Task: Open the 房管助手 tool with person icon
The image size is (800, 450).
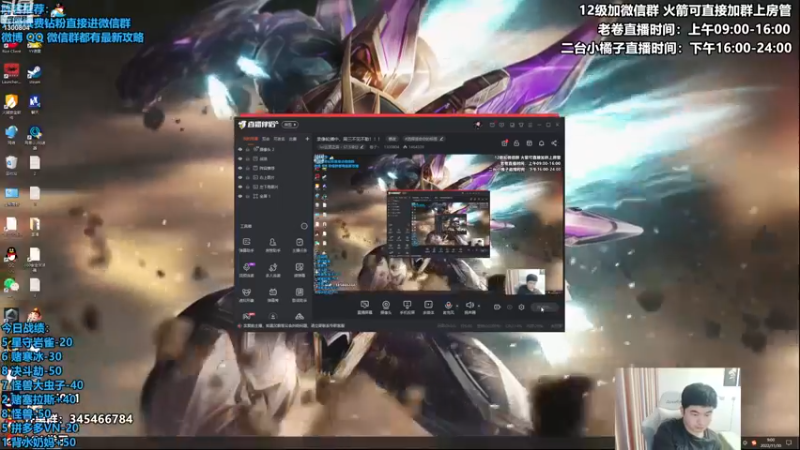Action: 273,244
